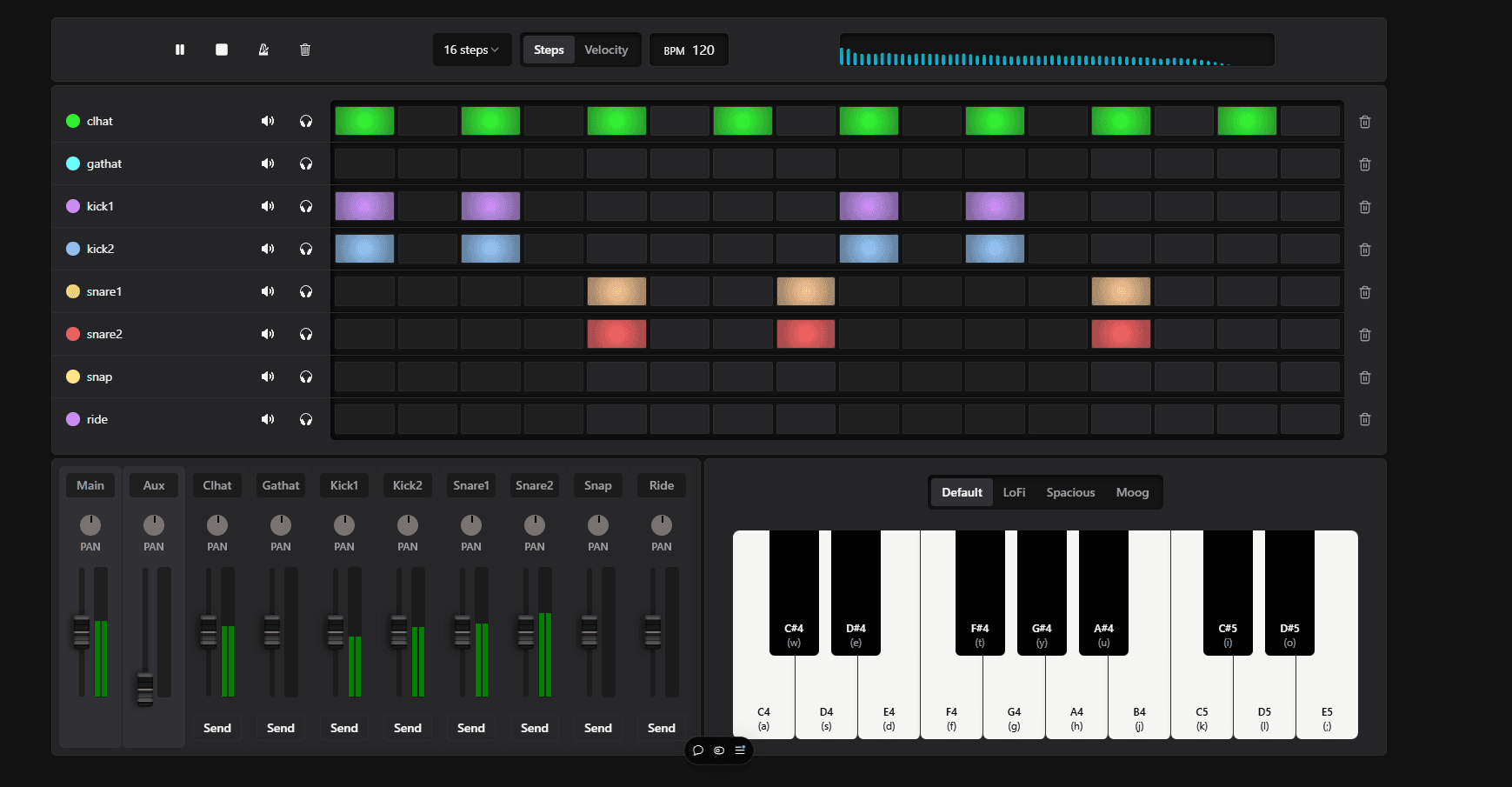Viewport: 1512px width, 787px height.
Task: Click the stop playback button
Action: 222,50
